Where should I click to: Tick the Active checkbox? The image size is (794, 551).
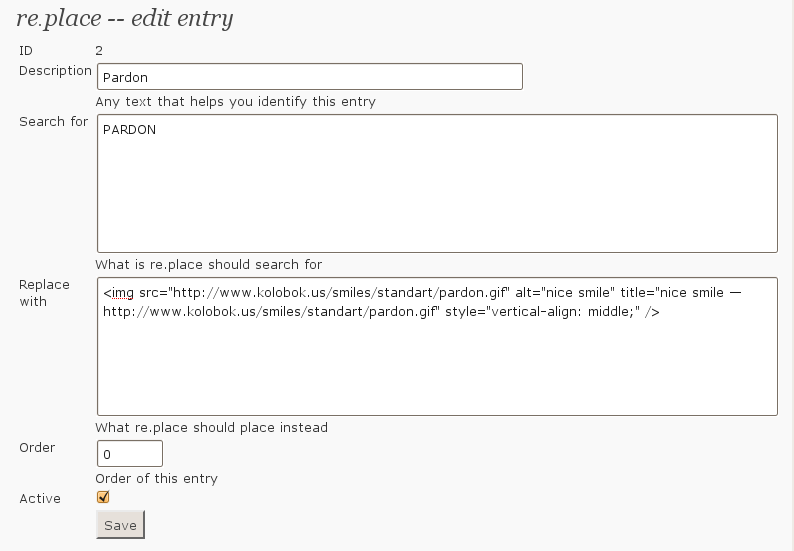click(103, 497)
